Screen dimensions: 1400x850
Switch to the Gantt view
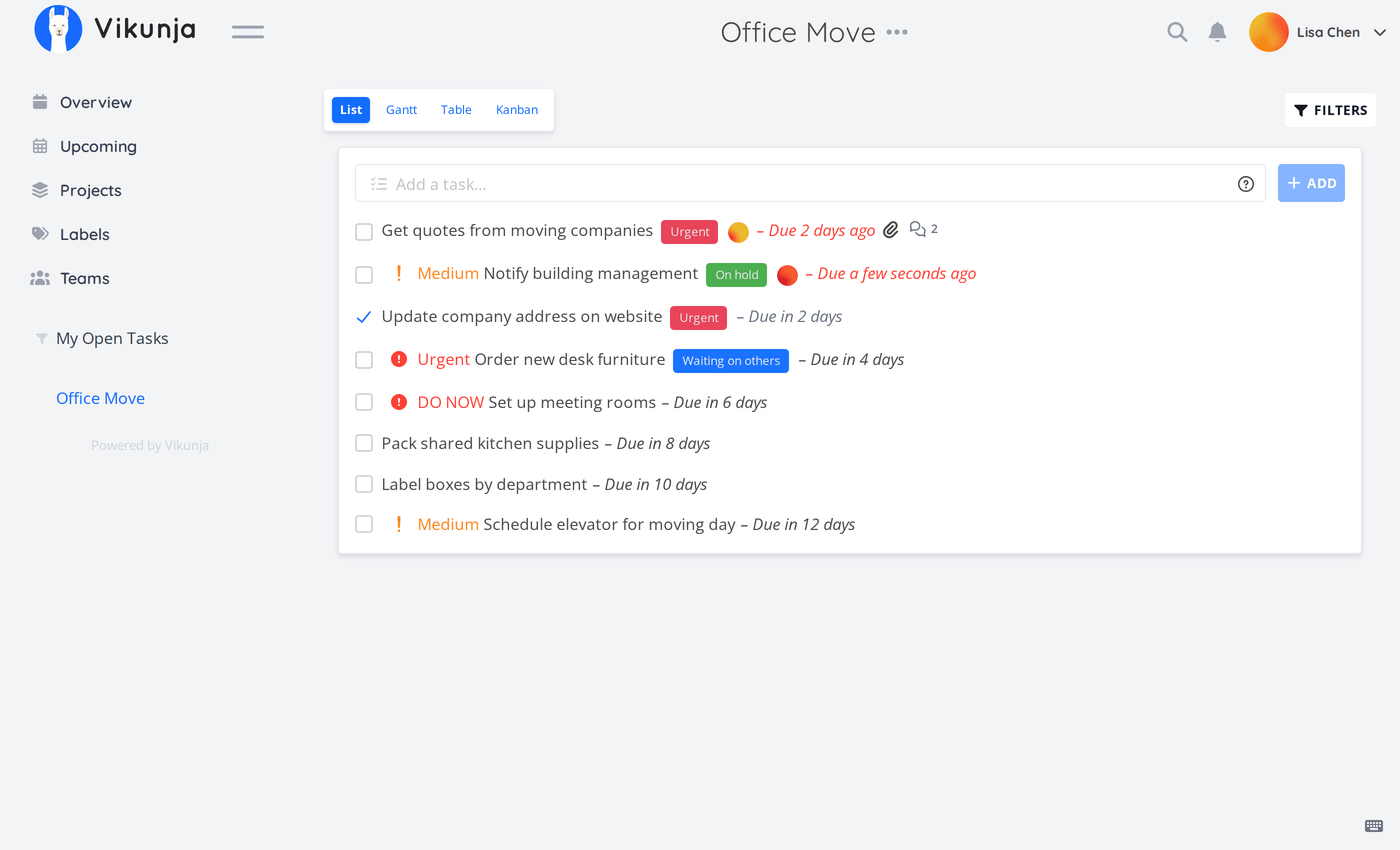coord(401,110)
